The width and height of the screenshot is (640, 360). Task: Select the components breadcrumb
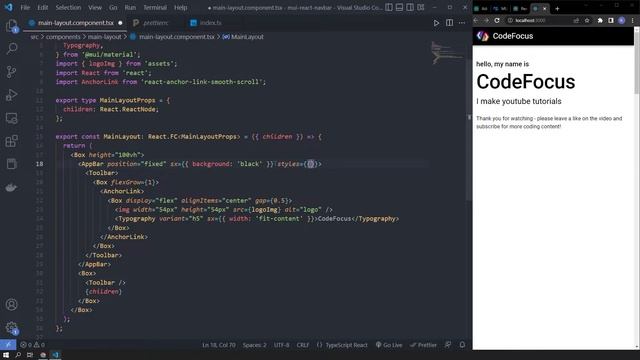pos(63,37)
